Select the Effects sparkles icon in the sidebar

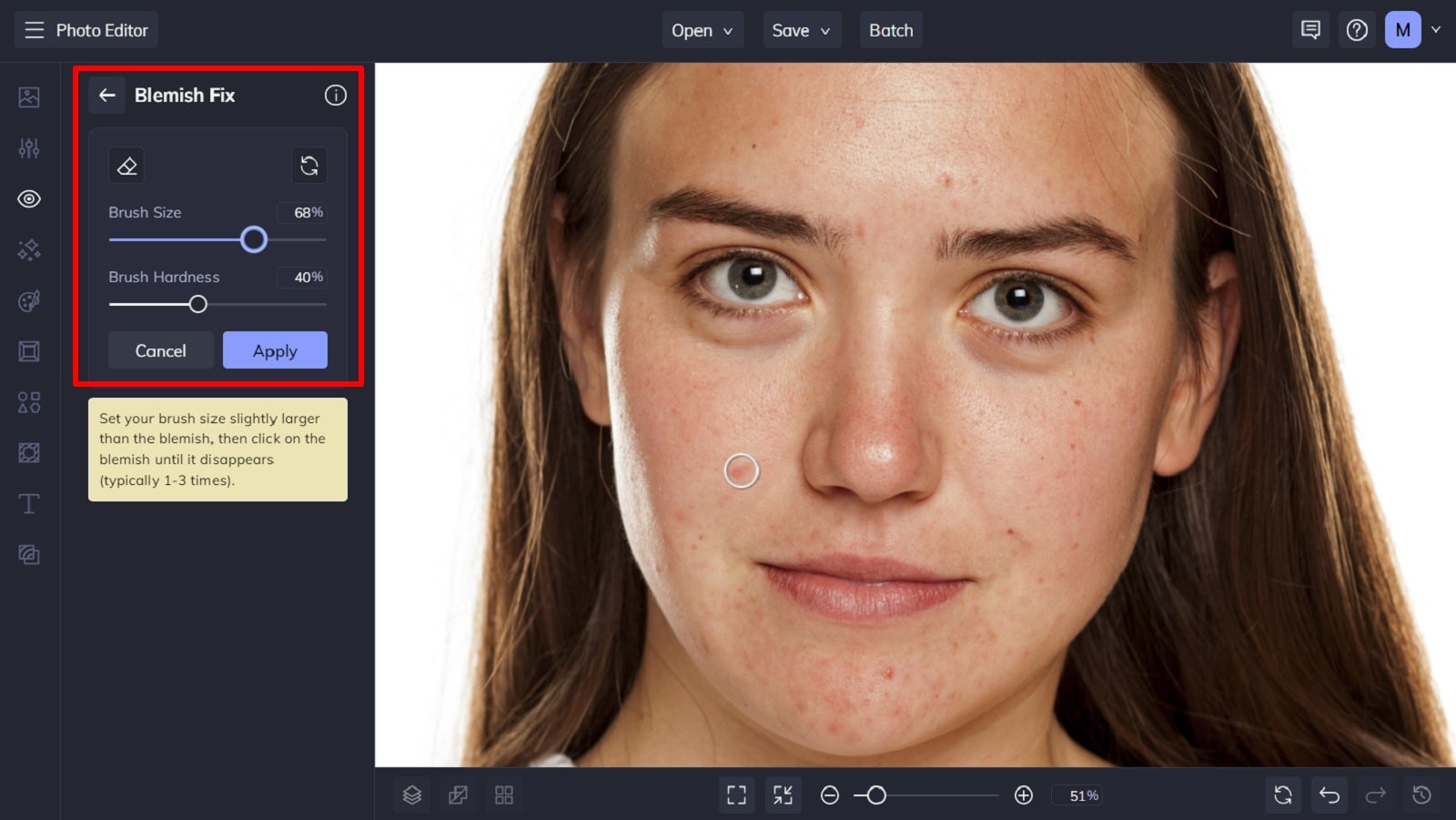[28, 249]
